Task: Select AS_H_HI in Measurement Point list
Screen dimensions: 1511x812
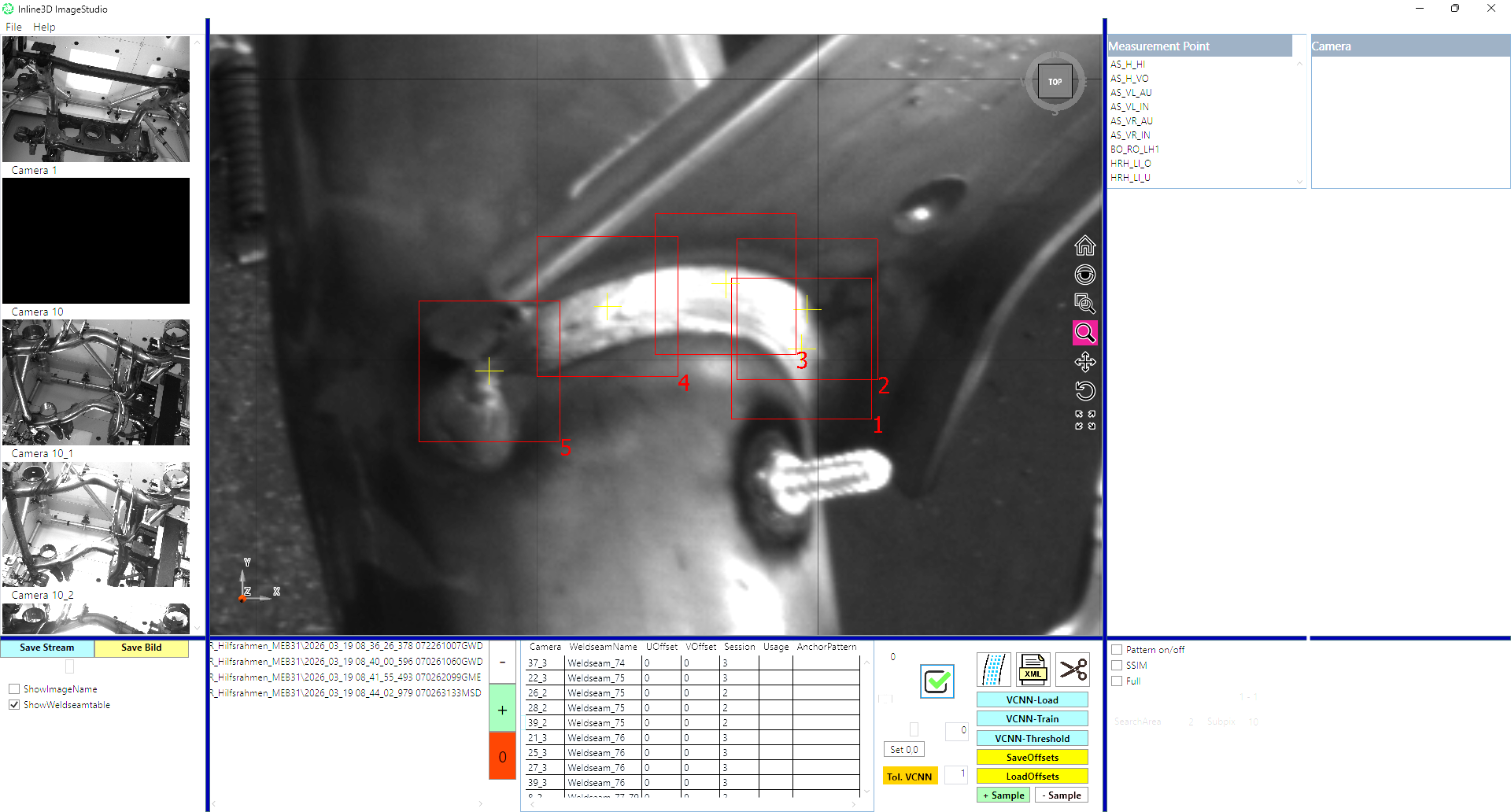Action: point(1128,65)
